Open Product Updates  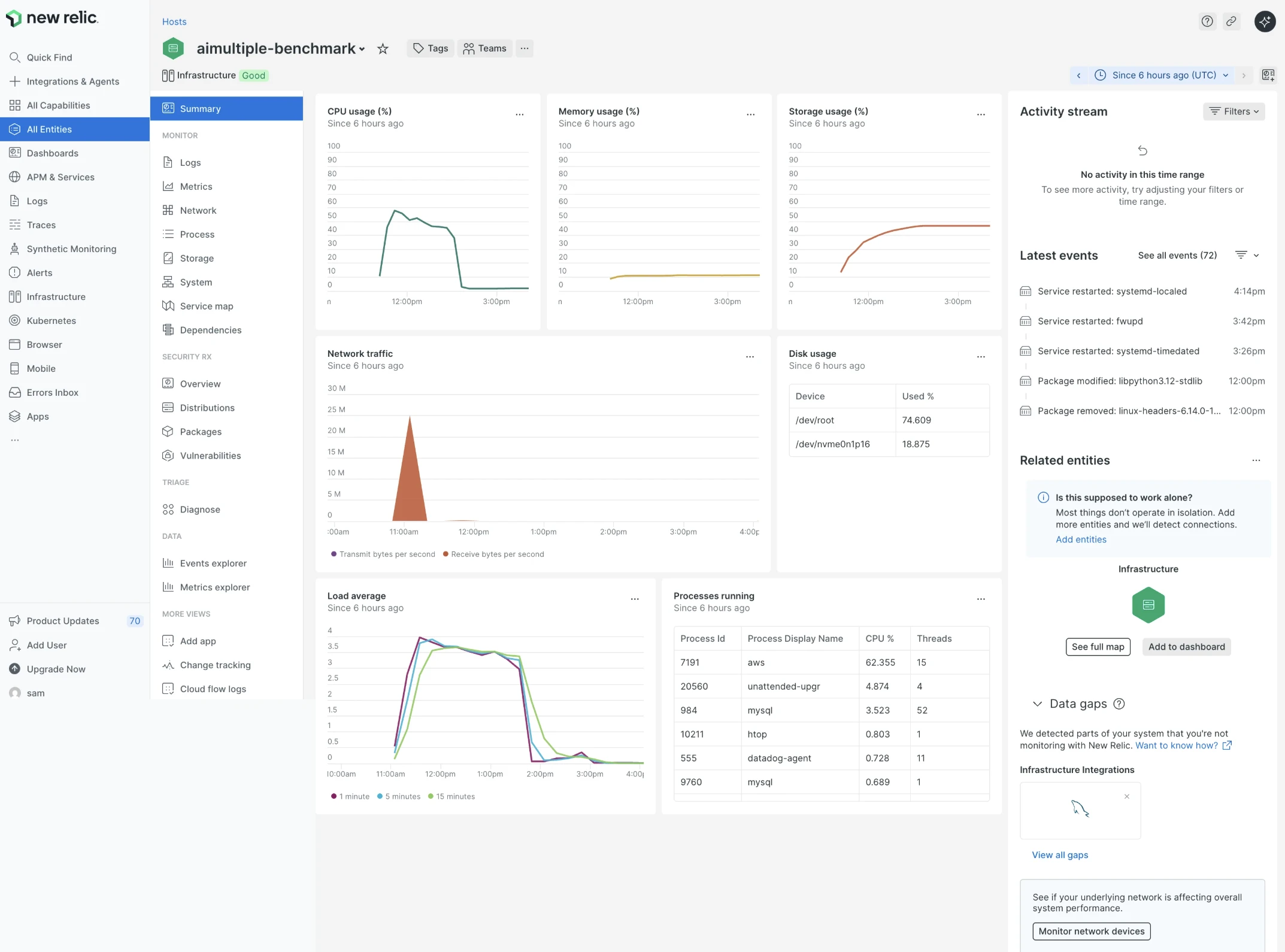coord(75,621)
